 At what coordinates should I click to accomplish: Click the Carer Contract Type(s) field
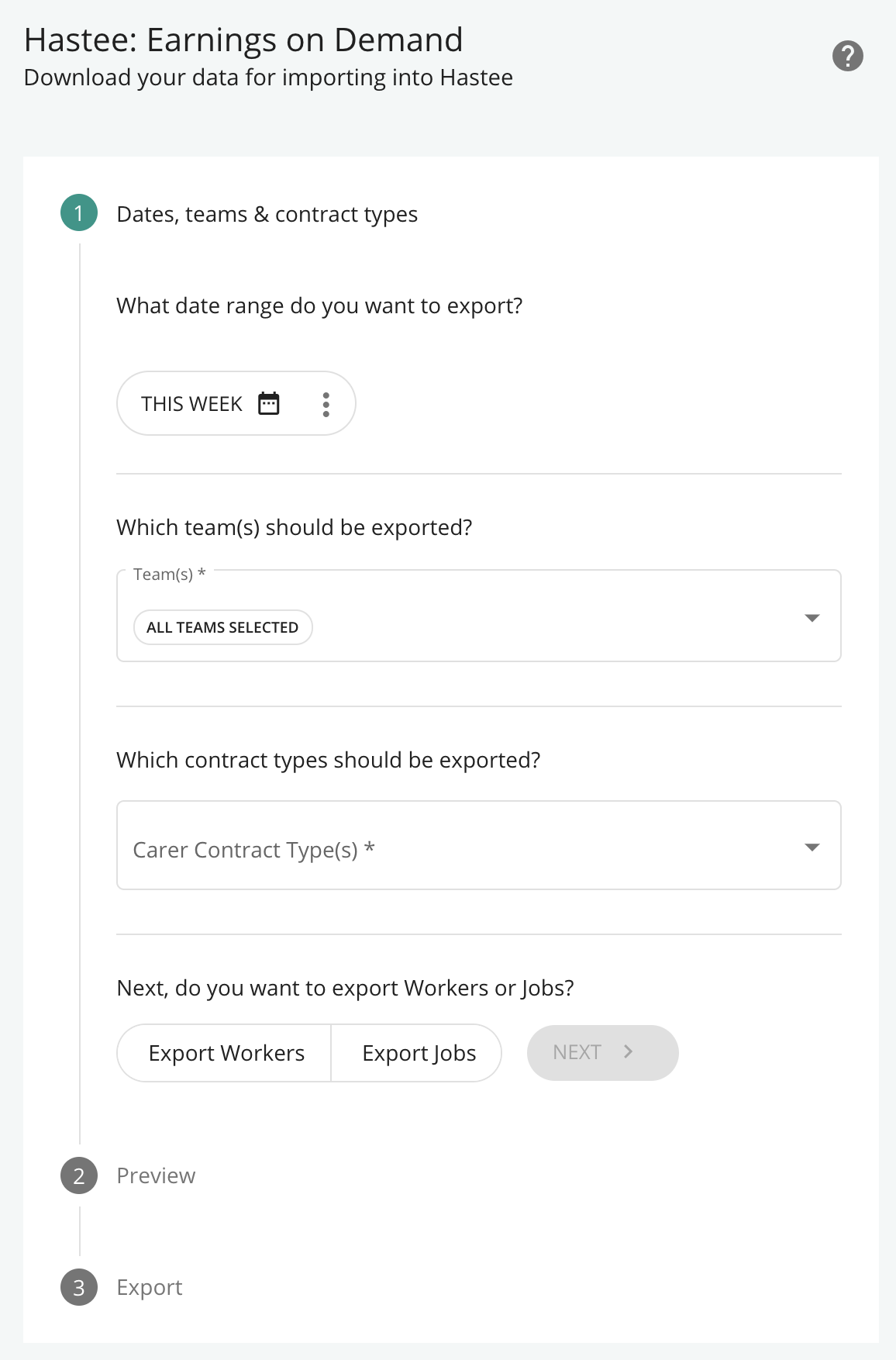click(479, 845)
